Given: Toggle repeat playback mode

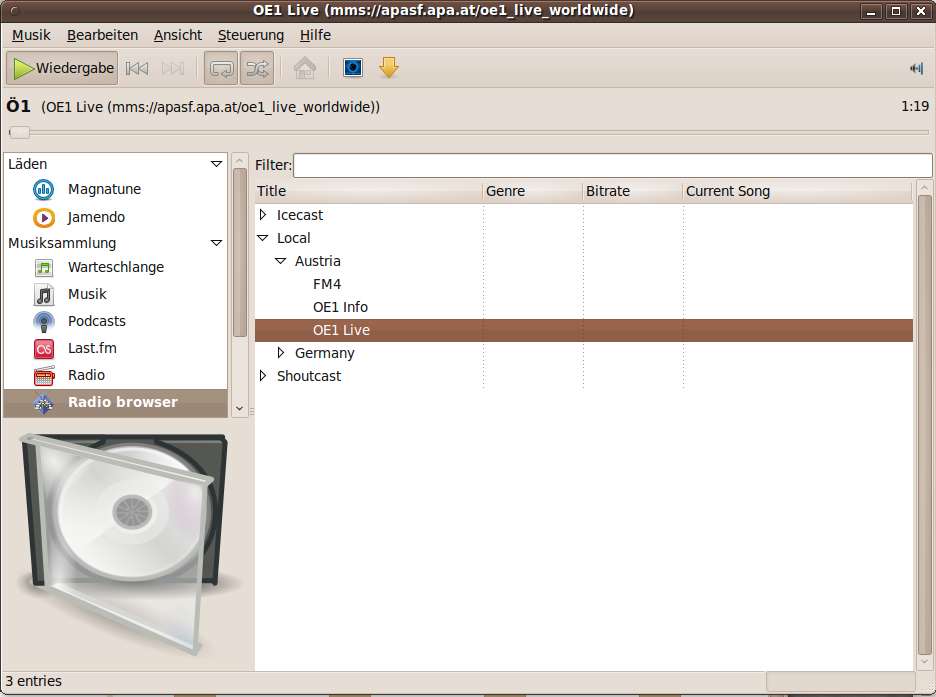Looking at the screenshot, I should (x=221, y=69).
